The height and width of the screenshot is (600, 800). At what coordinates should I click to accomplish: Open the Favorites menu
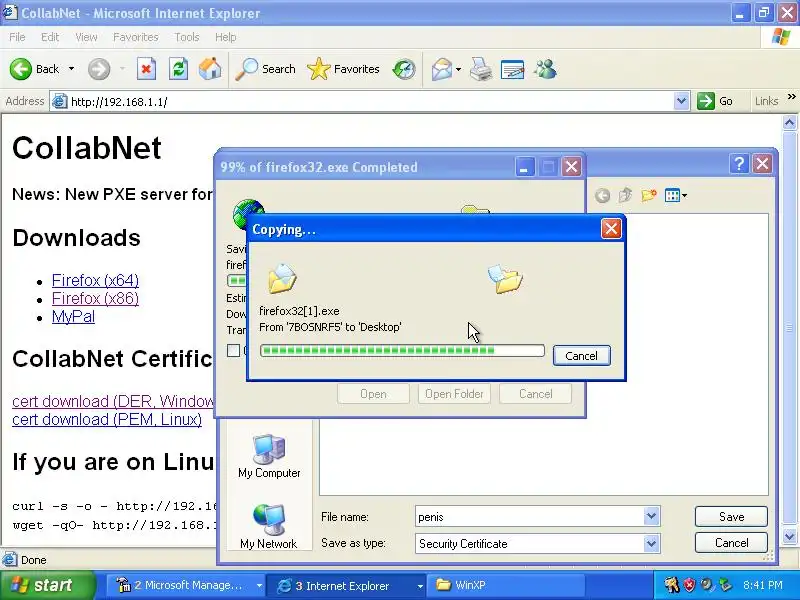(136, 37)
